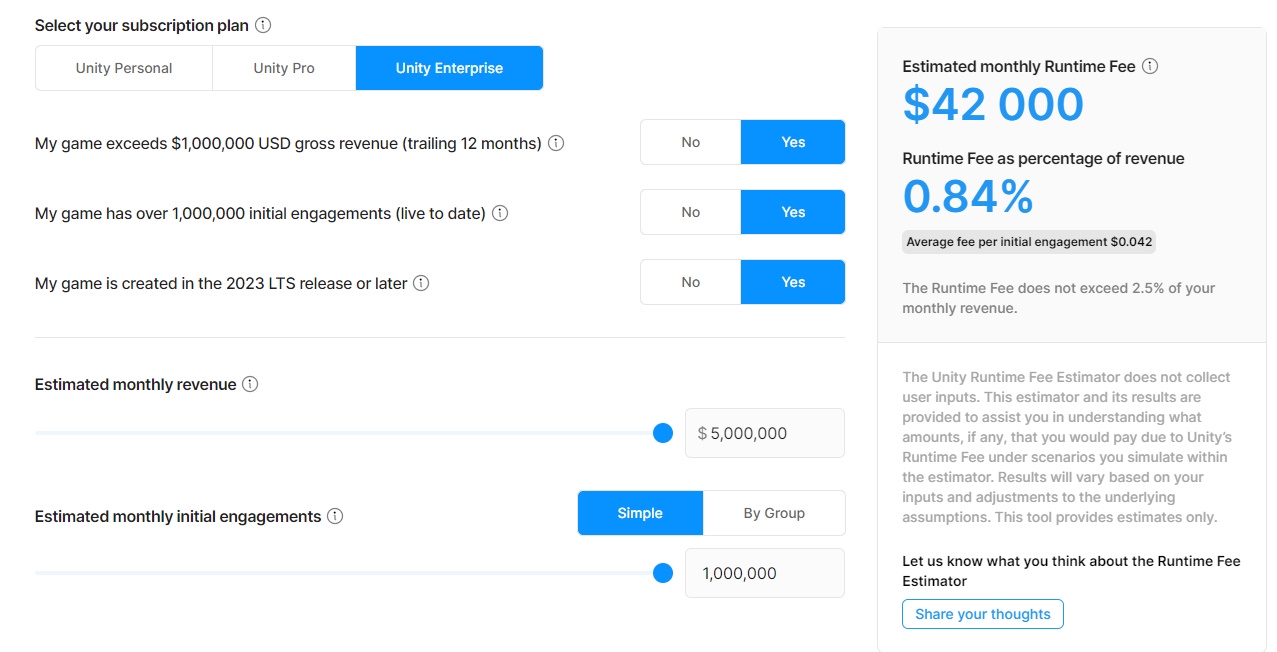Click 'Runtime Fee as percentage of revenue' label
This screenshot has width=1277, height=652.
click(x=1043, y=158)
